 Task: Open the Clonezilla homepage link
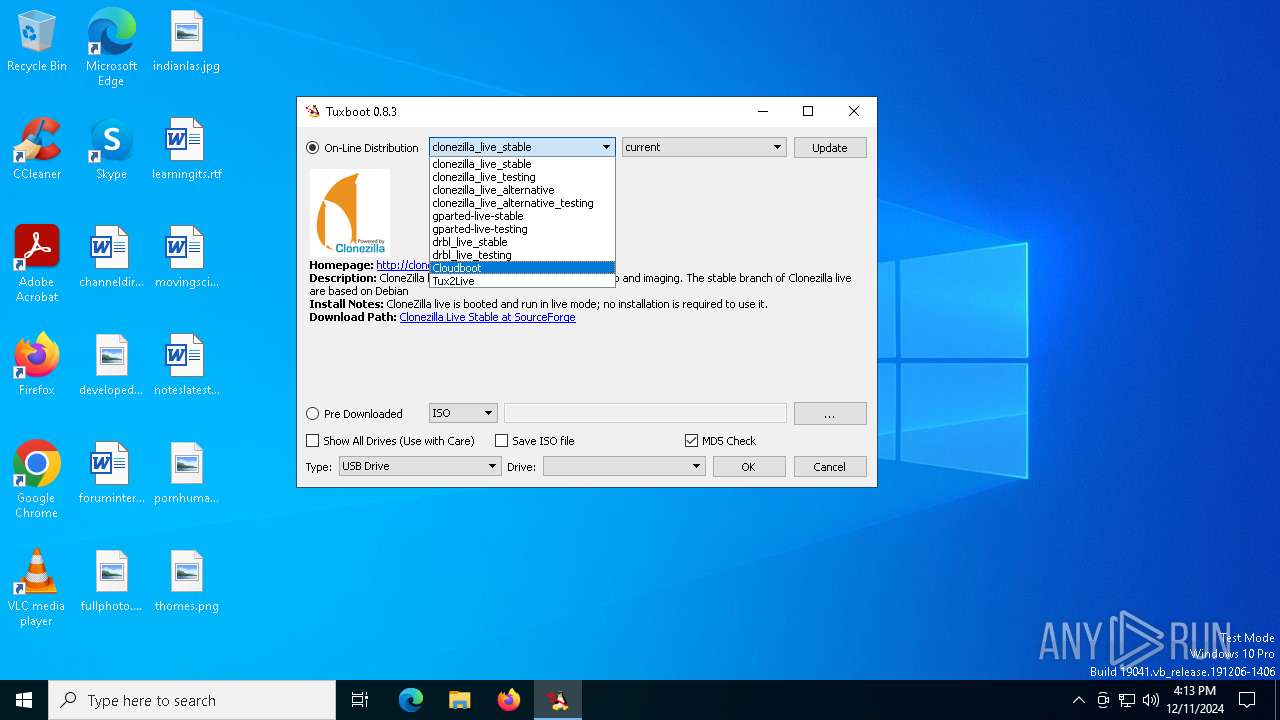tap(403, 265)
